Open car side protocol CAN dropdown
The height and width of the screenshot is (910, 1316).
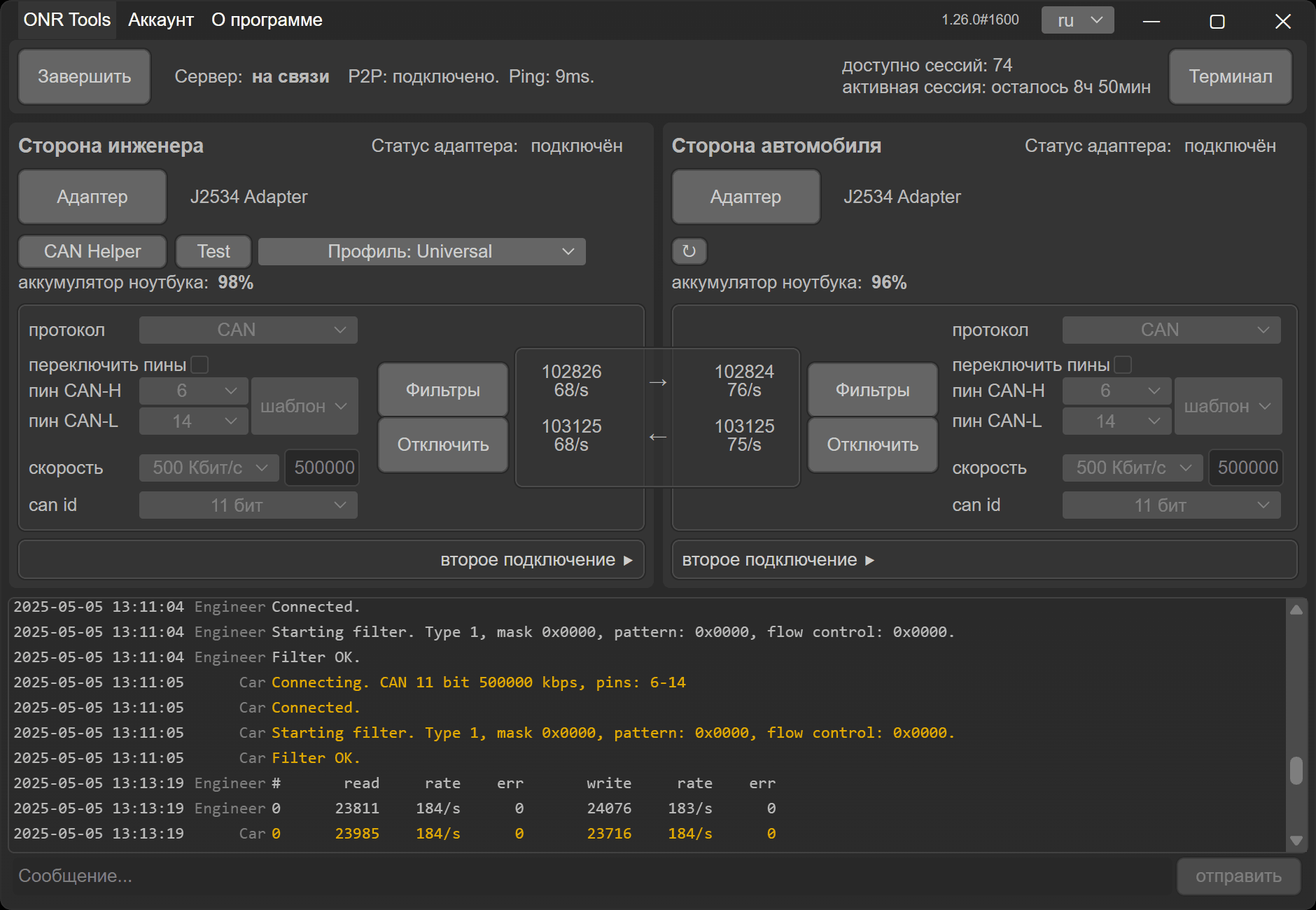tap(1172, 330)
